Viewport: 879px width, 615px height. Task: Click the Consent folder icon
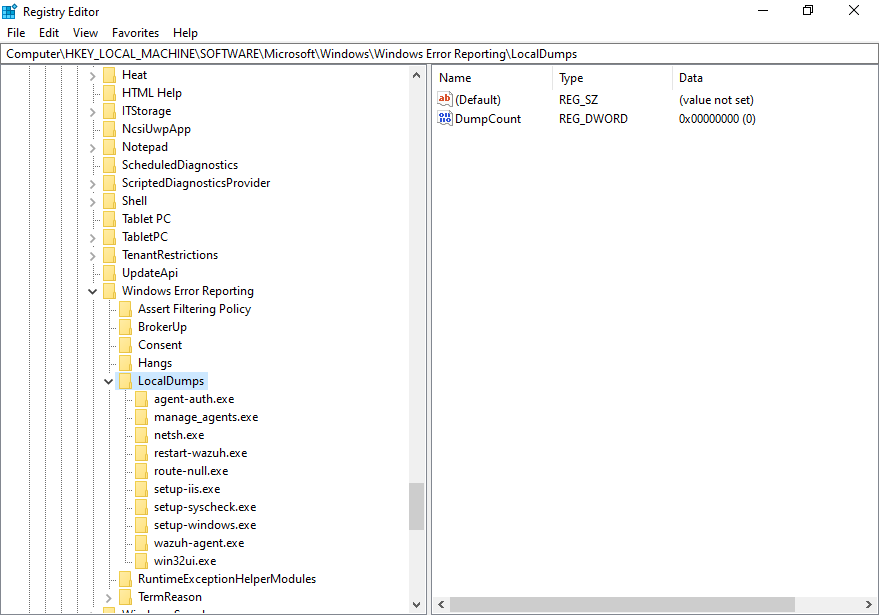(125, 344)
